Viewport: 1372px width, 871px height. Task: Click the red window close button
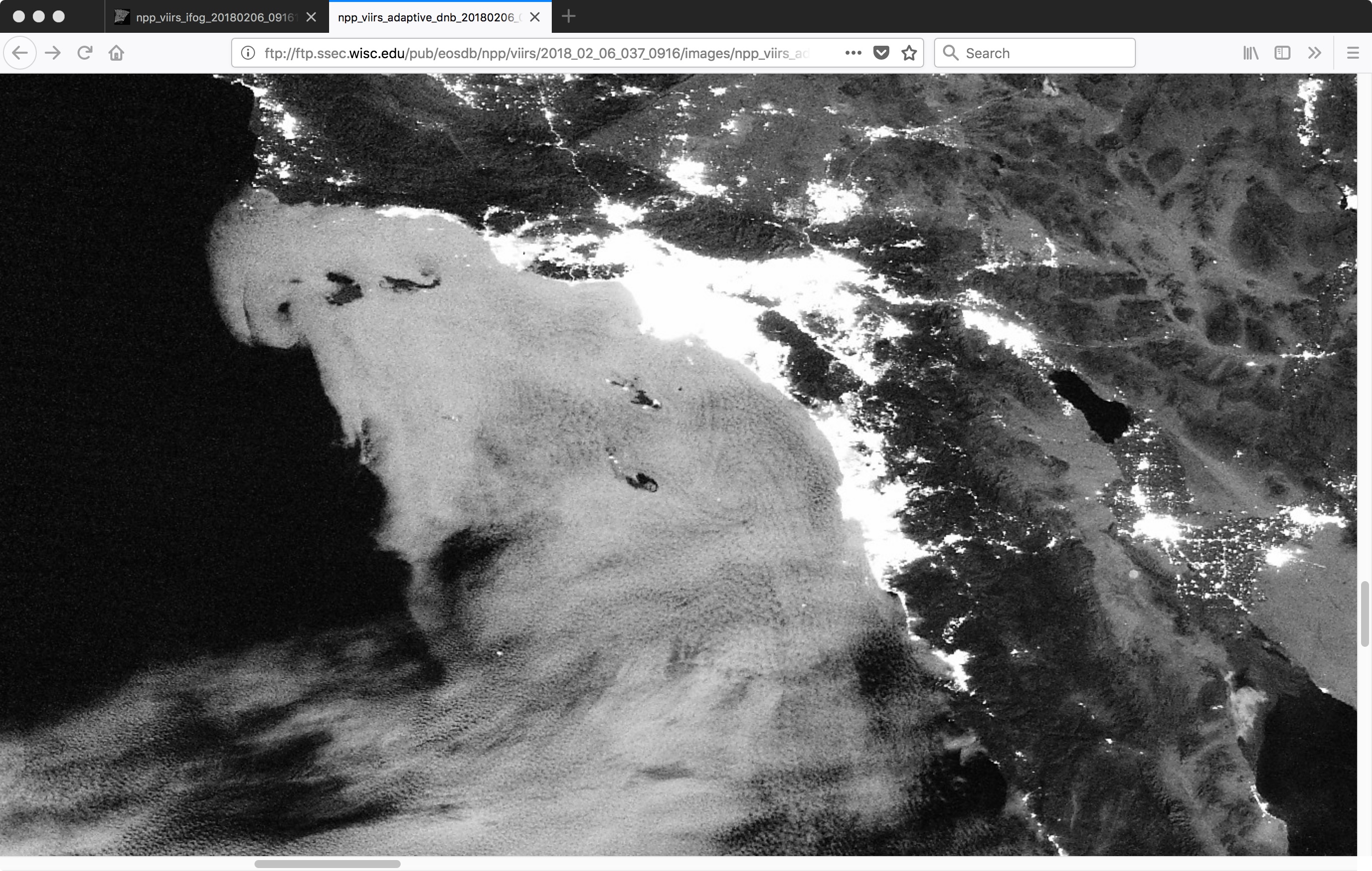pyautogui.click(x=18, y=16)
